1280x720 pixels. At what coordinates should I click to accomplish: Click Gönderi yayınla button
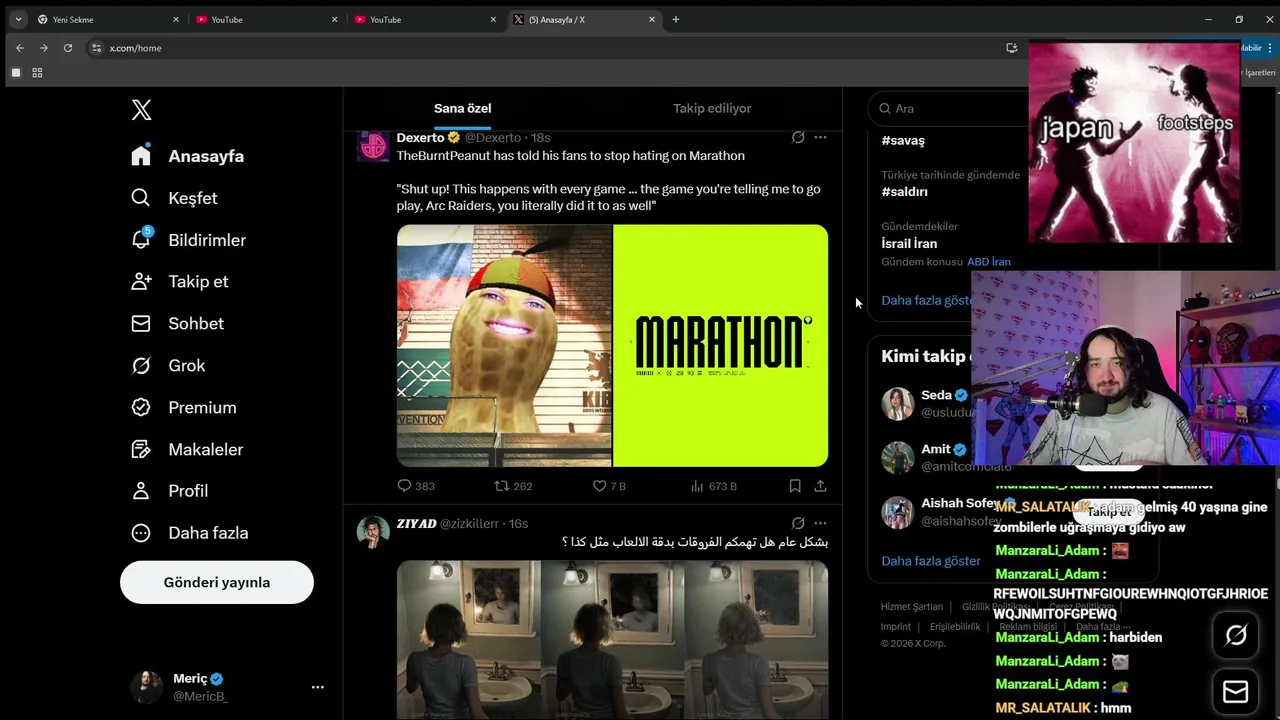tap(217, 582)
